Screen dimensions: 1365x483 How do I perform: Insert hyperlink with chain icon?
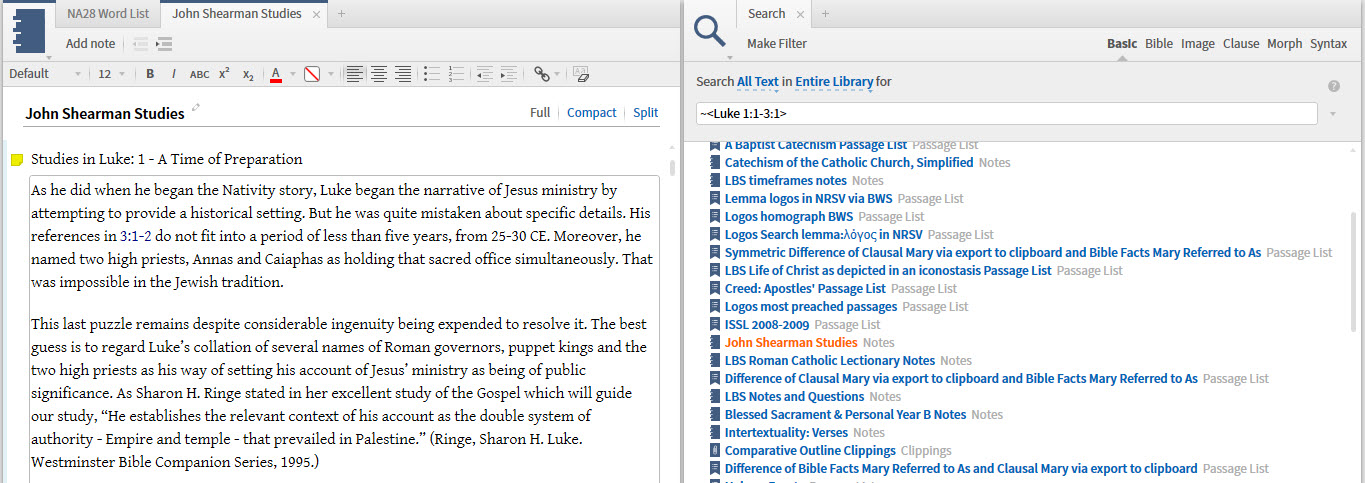pos(541,74)
